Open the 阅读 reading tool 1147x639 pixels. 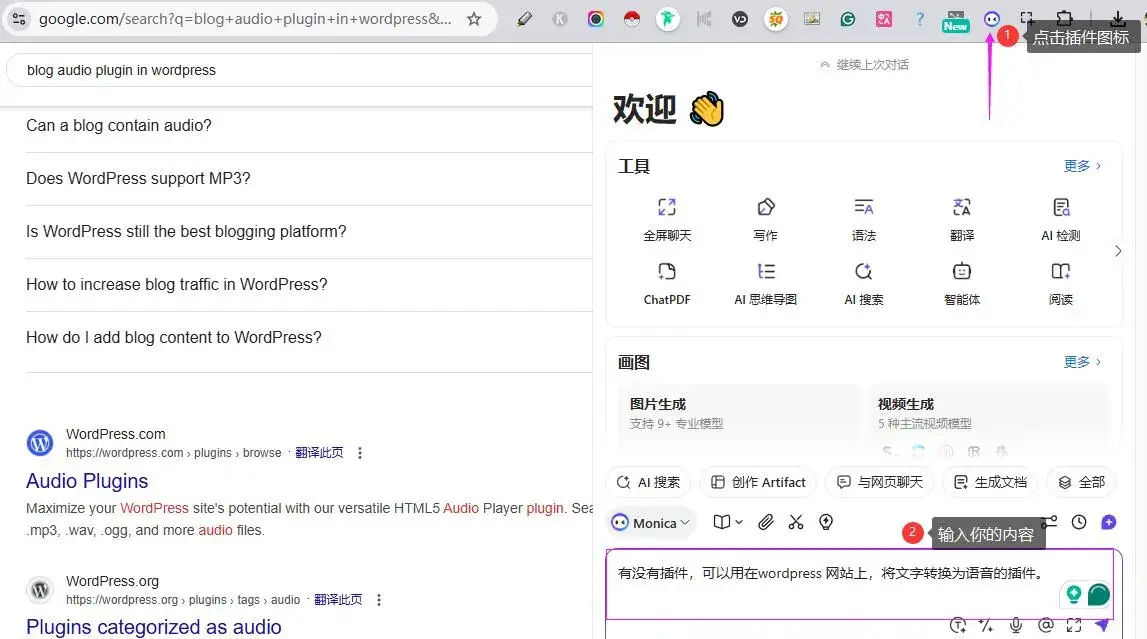pos(1061,284)
